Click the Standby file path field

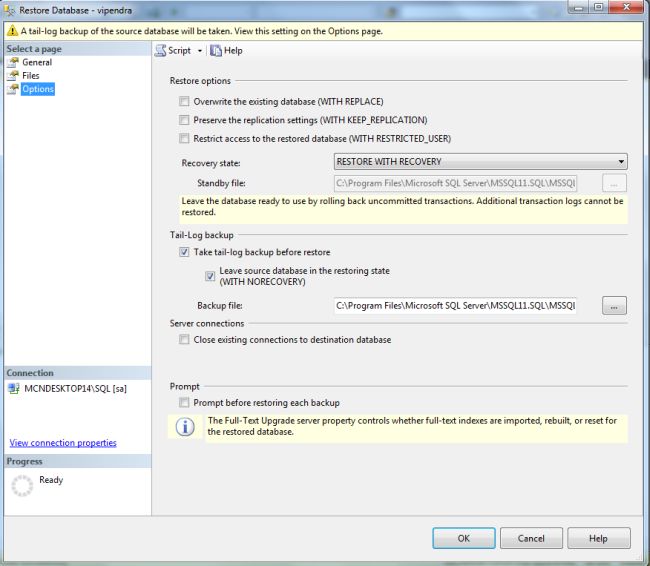tap(455, 183)
